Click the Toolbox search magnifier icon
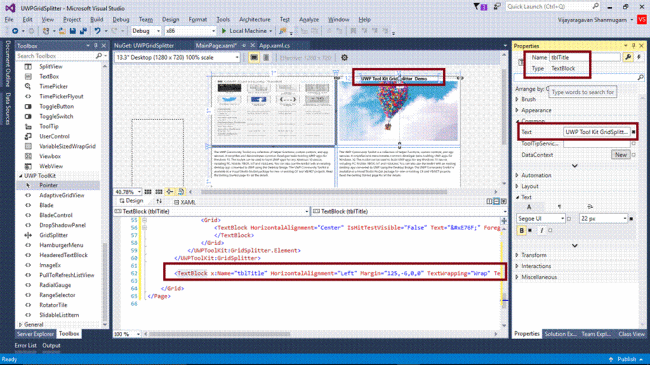 pos(99,56)
